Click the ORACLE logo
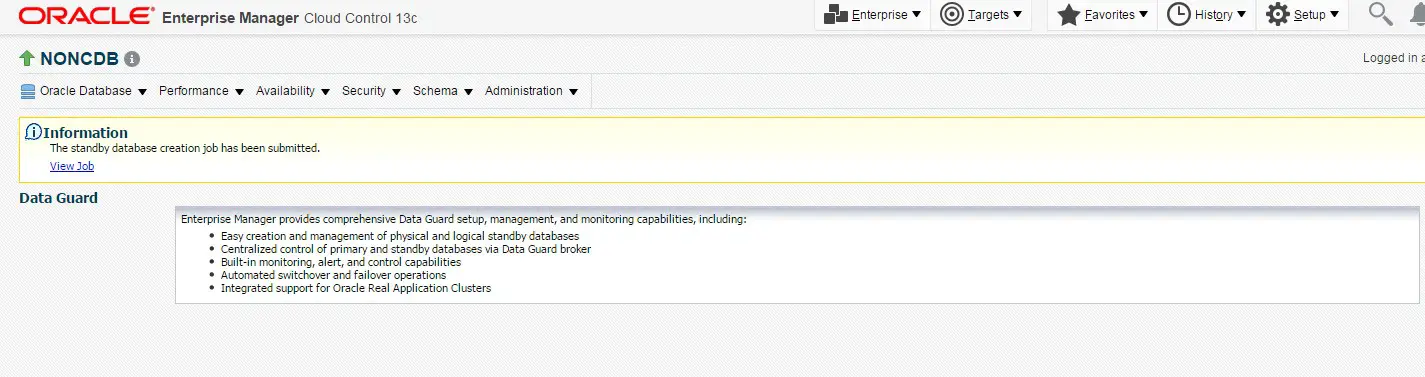This screenshot has width=1425, height=377. point(86,16)
